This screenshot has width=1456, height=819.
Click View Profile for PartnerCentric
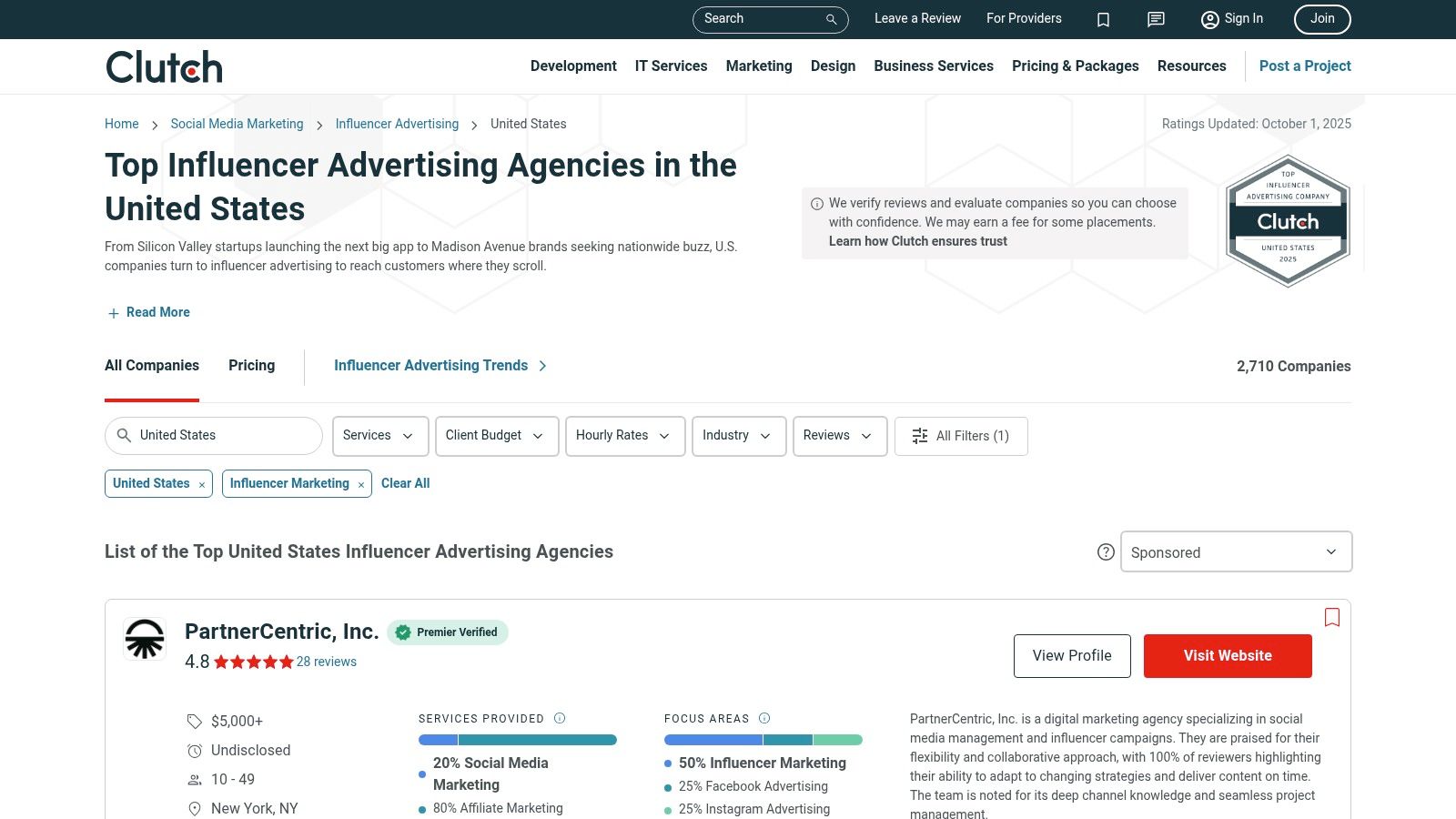click(x=1072, y=656)
